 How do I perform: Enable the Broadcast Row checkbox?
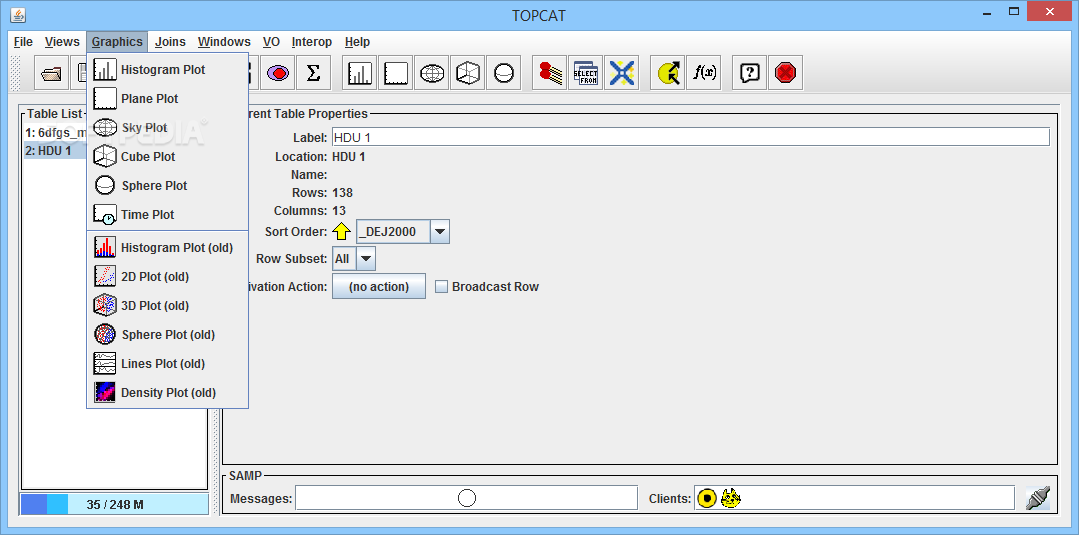coord(441,286)
